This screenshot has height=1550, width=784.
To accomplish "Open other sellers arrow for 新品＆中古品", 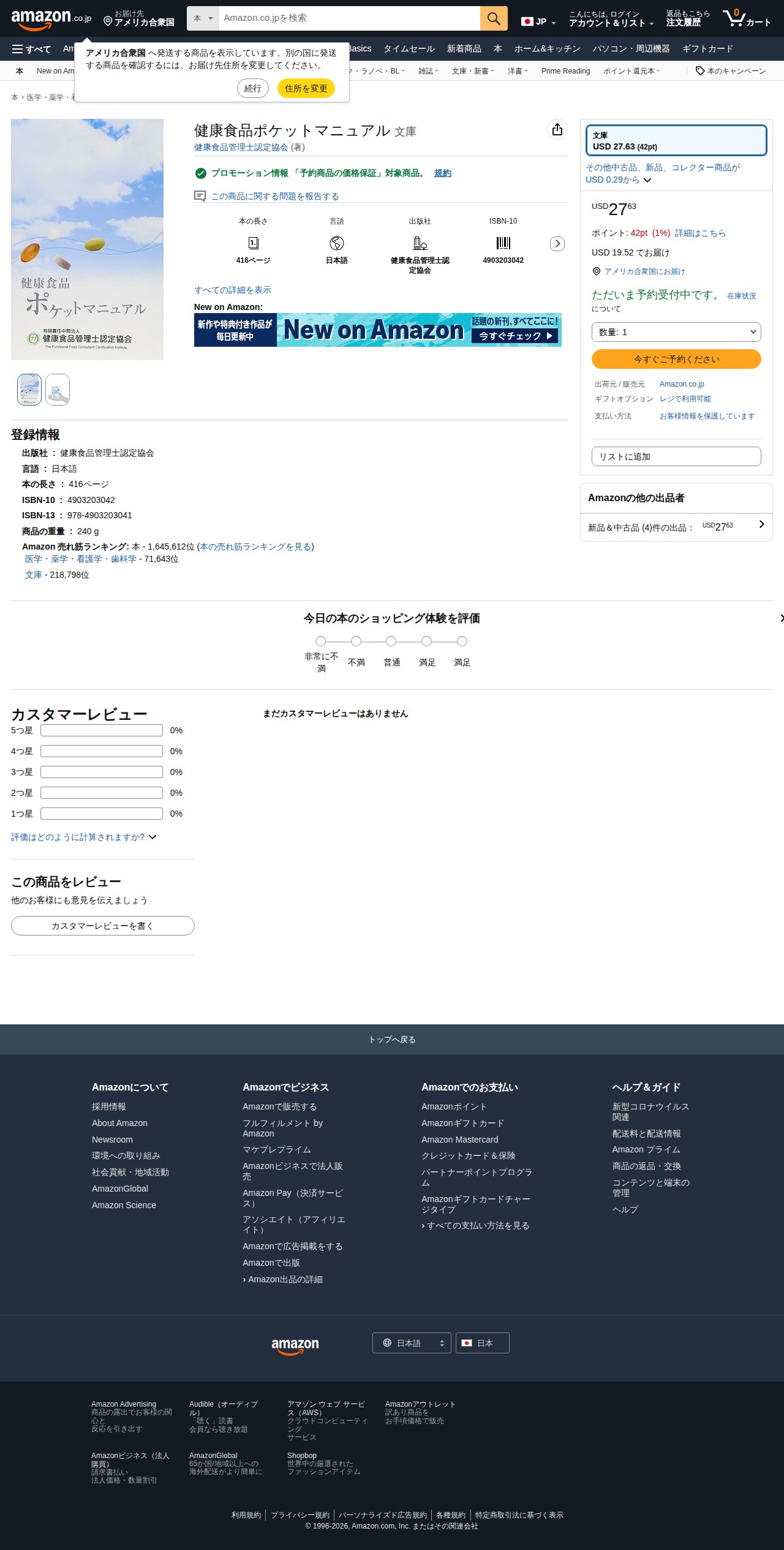I will point(761,524).
